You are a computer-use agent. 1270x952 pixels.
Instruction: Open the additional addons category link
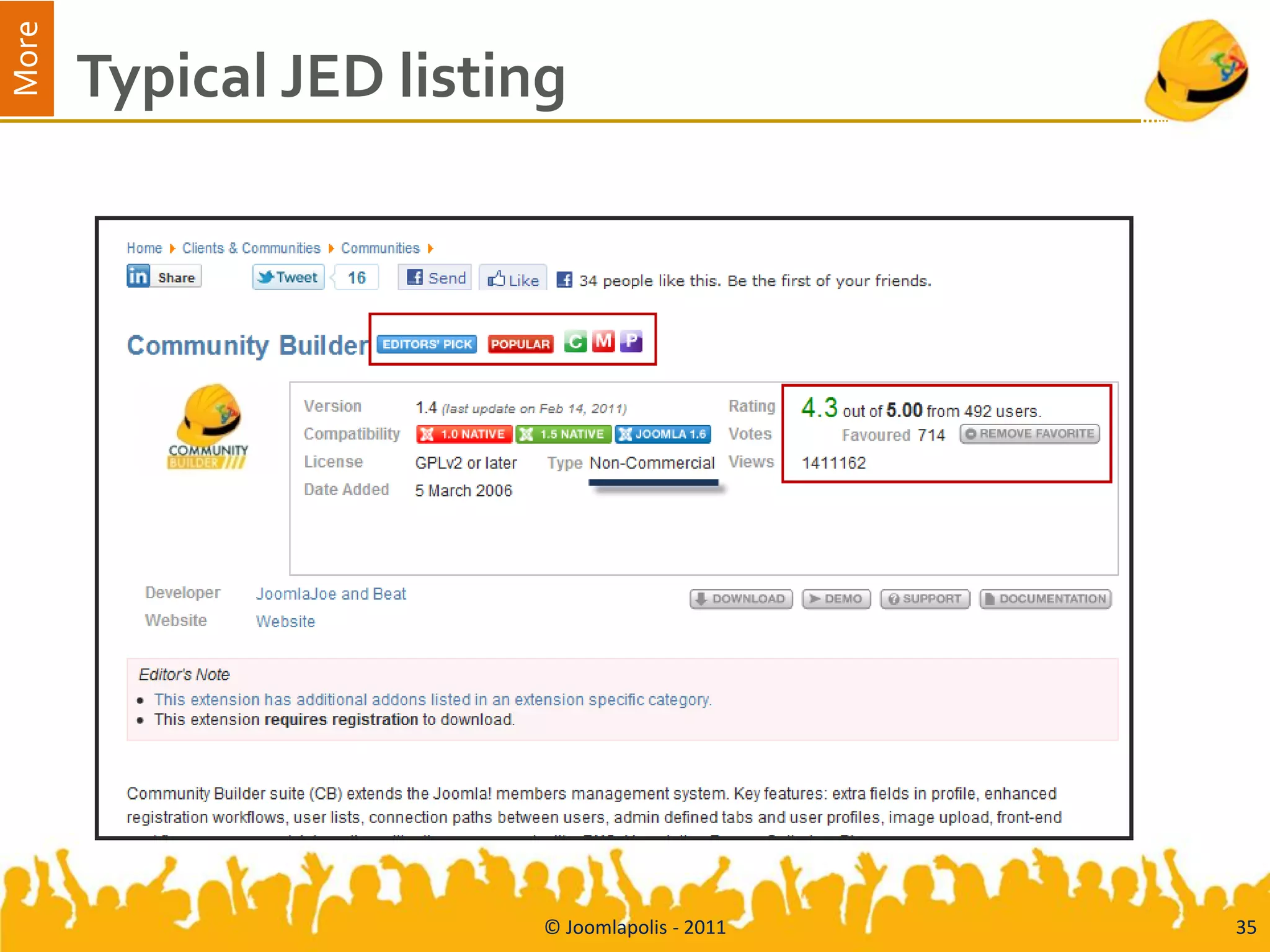pos(433,700)
